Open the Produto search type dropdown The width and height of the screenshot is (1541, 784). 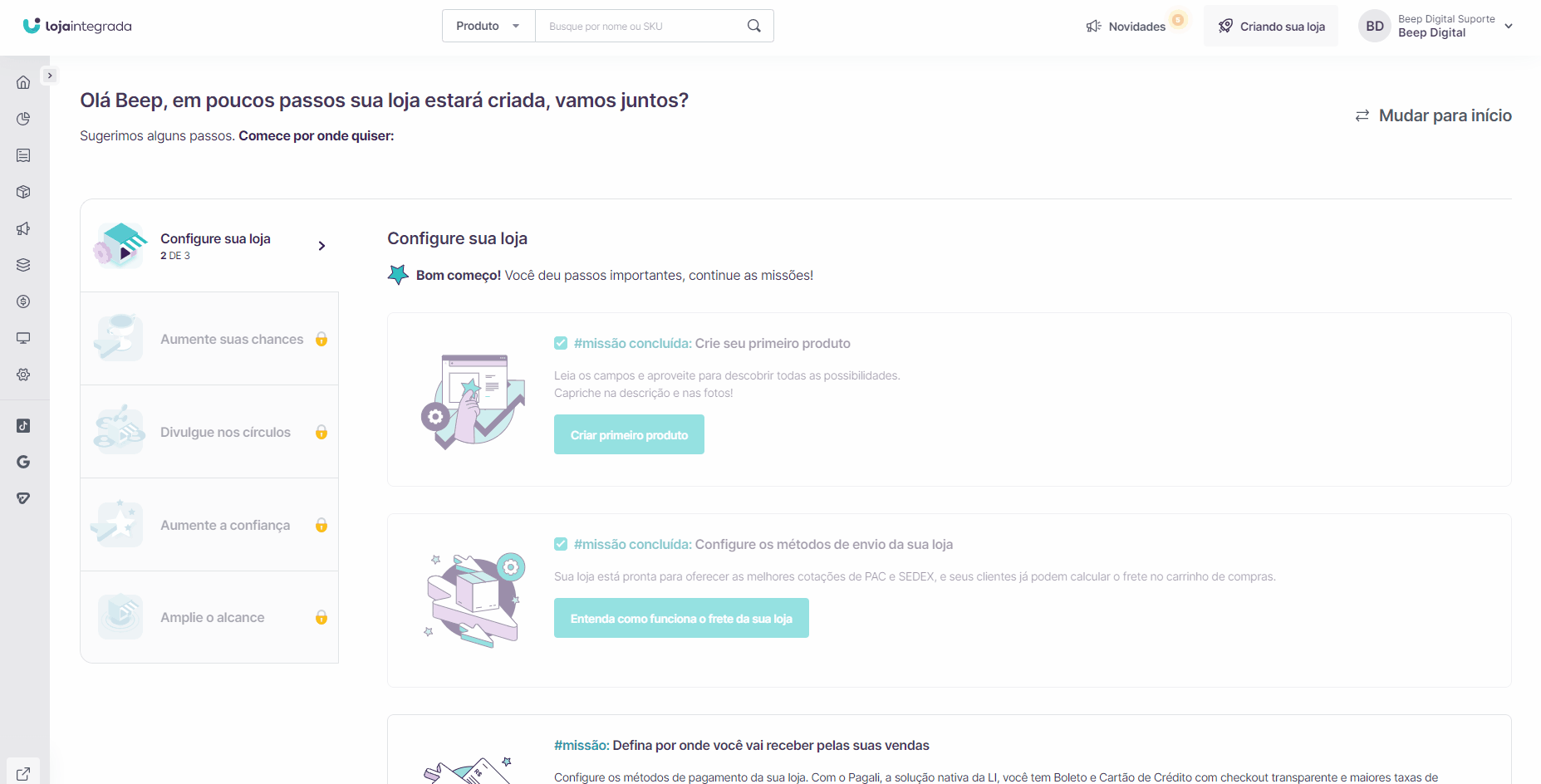tap(488, 26)
